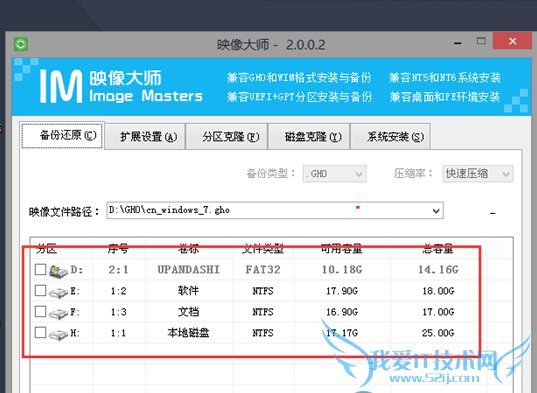The height and width of the screenshot is (393, 537).
Task: Click the 总容量 column header
Action: [438, 249]
